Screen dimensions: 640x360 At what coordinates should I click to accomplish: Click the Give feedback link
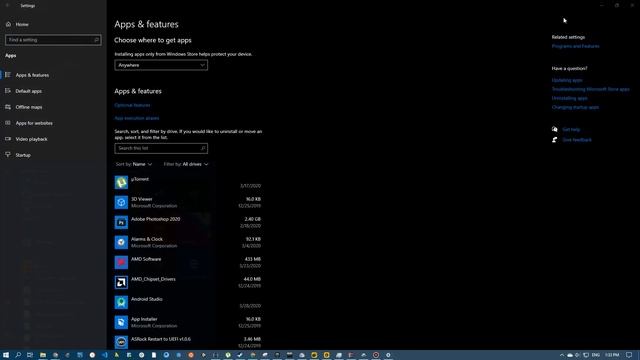(577, 140)
